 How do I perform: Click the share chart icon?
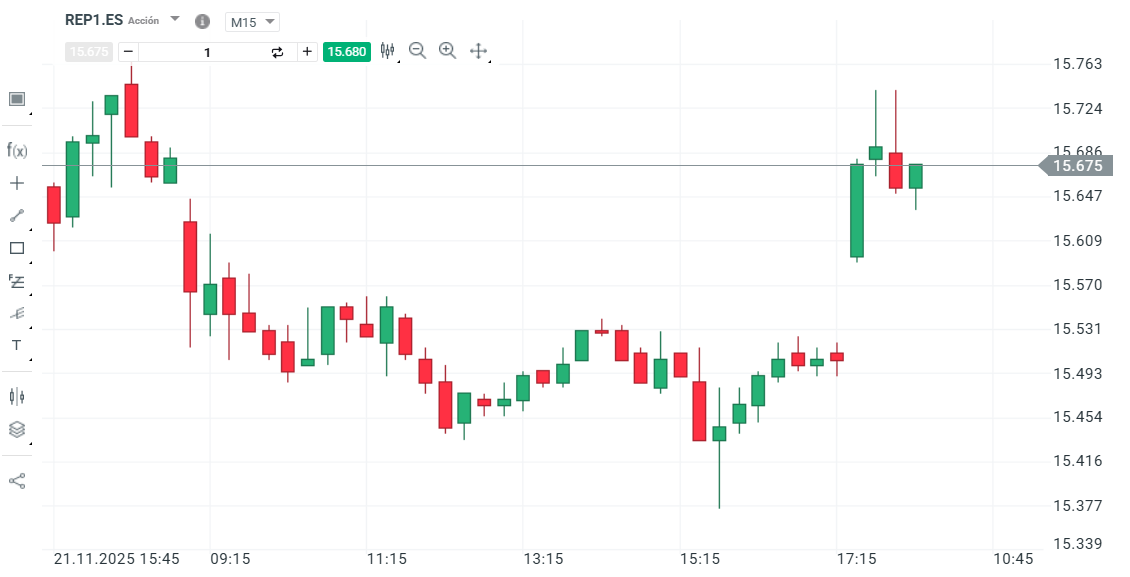[x=16, y=481]
